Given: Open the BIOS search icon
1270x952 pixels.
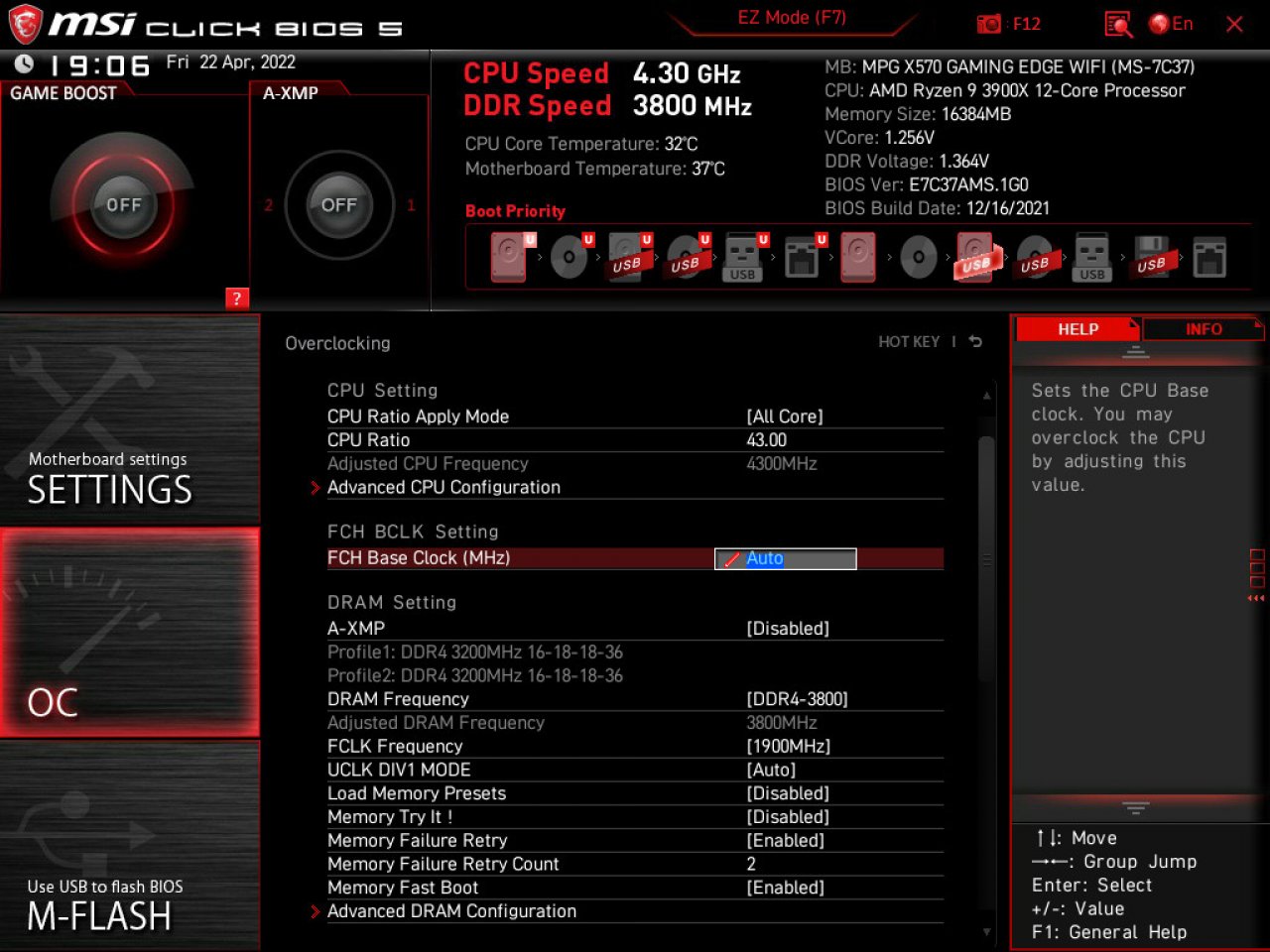Looking at the screenshot, I should tap(1118, 24).
